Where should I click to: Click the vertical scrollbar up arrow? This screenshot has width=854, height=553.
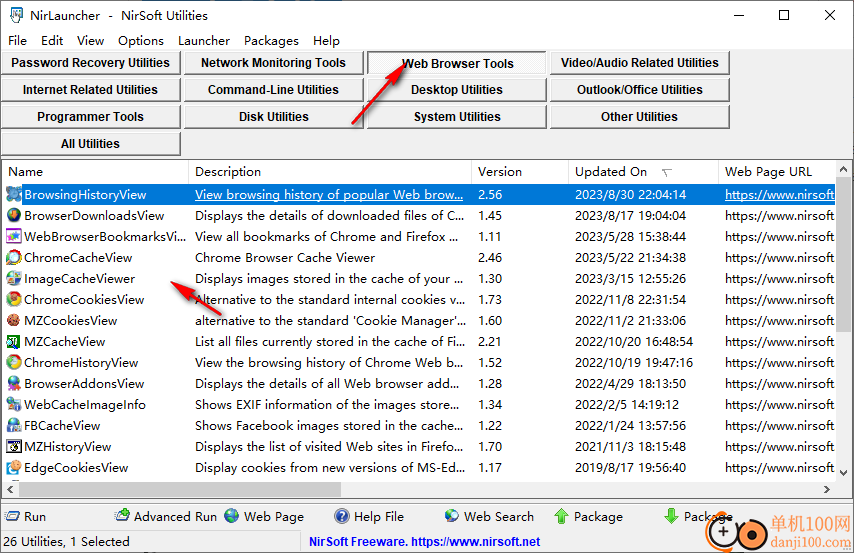click(844, 169)
